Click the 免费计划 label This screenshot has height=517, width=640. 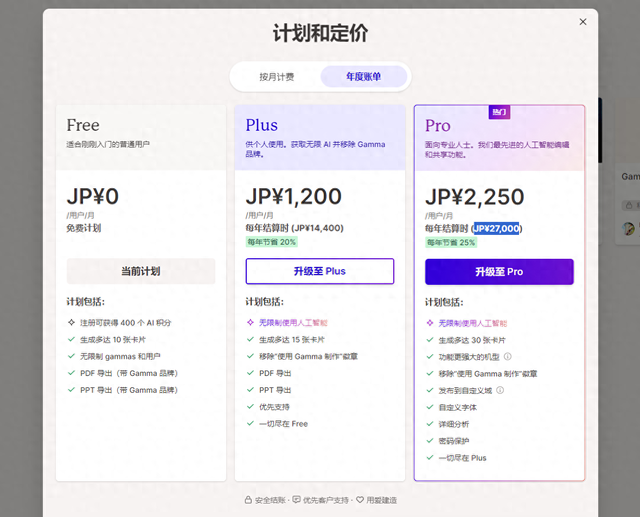click(84, 228)
